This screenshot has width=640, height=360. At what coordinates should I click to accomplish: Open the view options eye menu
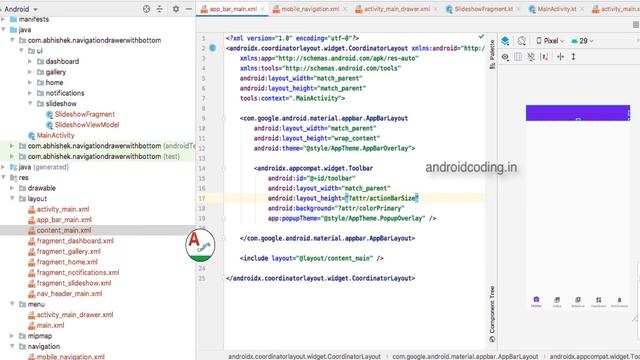point(505,57)
